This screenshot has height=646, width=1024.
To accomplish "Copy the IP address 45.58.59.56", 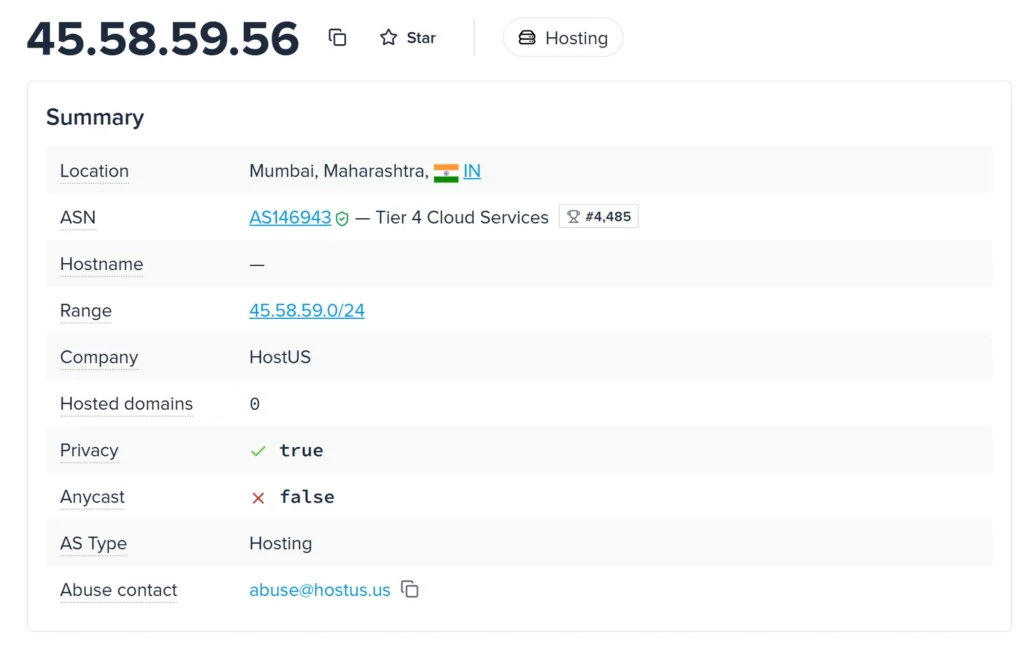I will [x=337, y=38].
